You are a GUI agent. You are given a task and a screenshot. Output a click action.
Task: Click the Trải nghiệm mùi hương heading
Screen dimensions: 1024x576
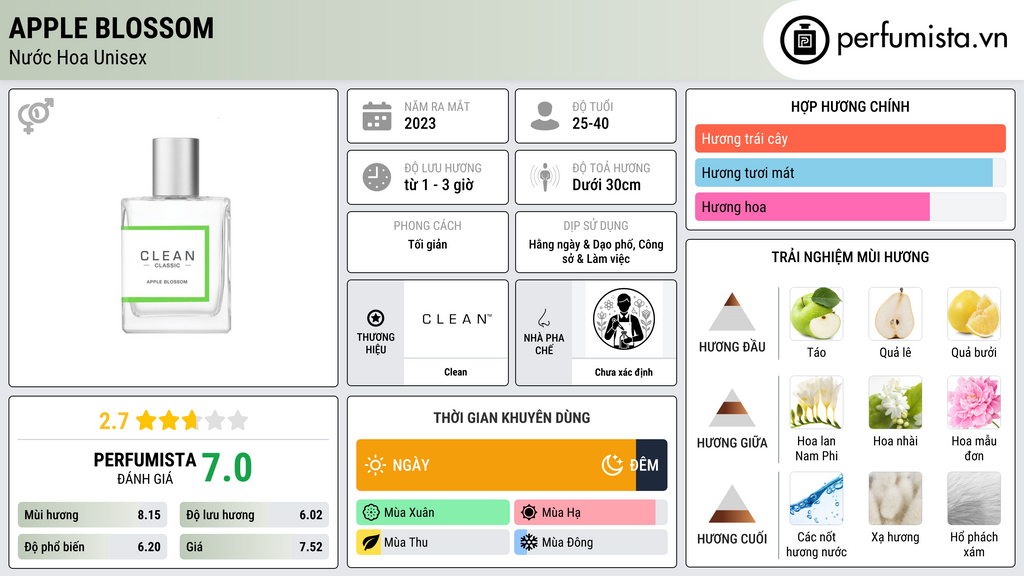[850, 257]
